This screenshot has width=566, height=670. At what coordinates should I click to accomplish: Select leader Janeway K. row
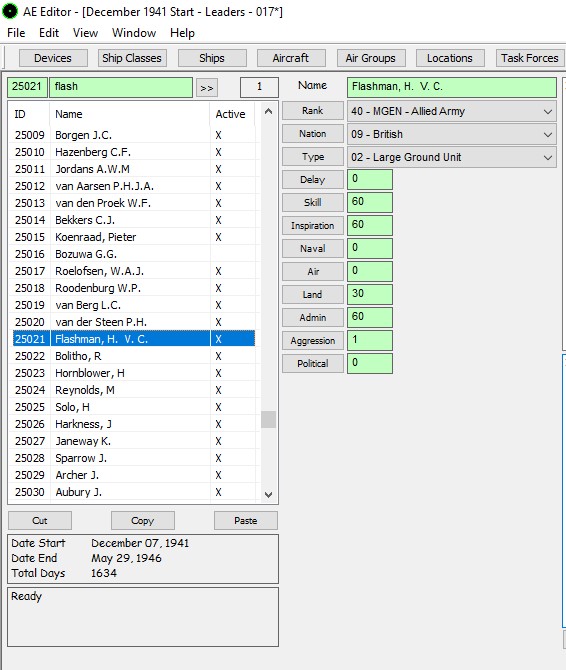[132, 441]
